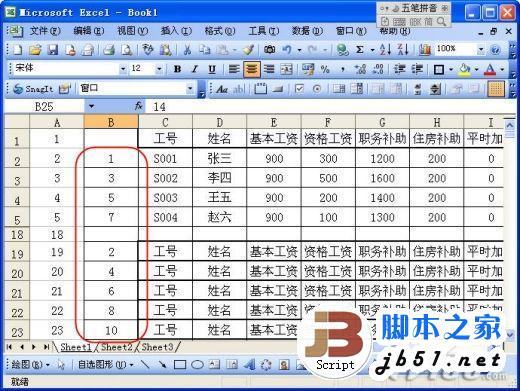This screenshot has width=520, height=391.
Task: Click the Merge and Center icon
Action: tap(286, 69)
